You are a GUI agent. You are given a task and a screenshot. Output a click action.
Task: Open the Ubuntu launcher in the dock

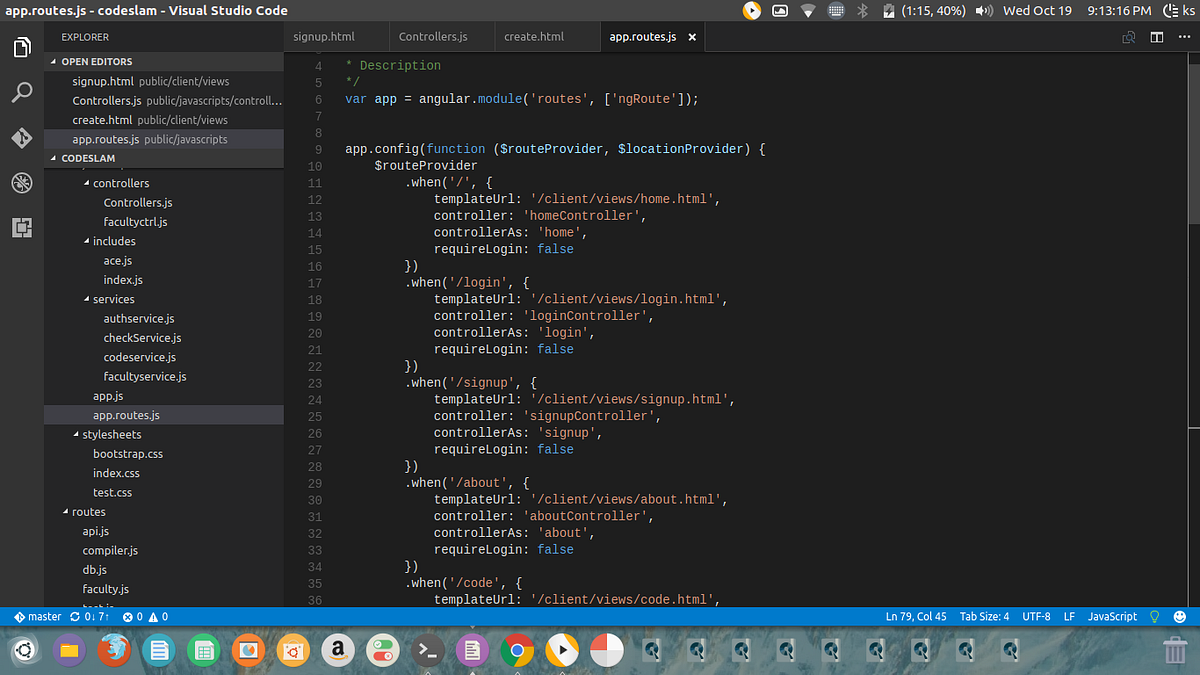(x=23, y=651)
